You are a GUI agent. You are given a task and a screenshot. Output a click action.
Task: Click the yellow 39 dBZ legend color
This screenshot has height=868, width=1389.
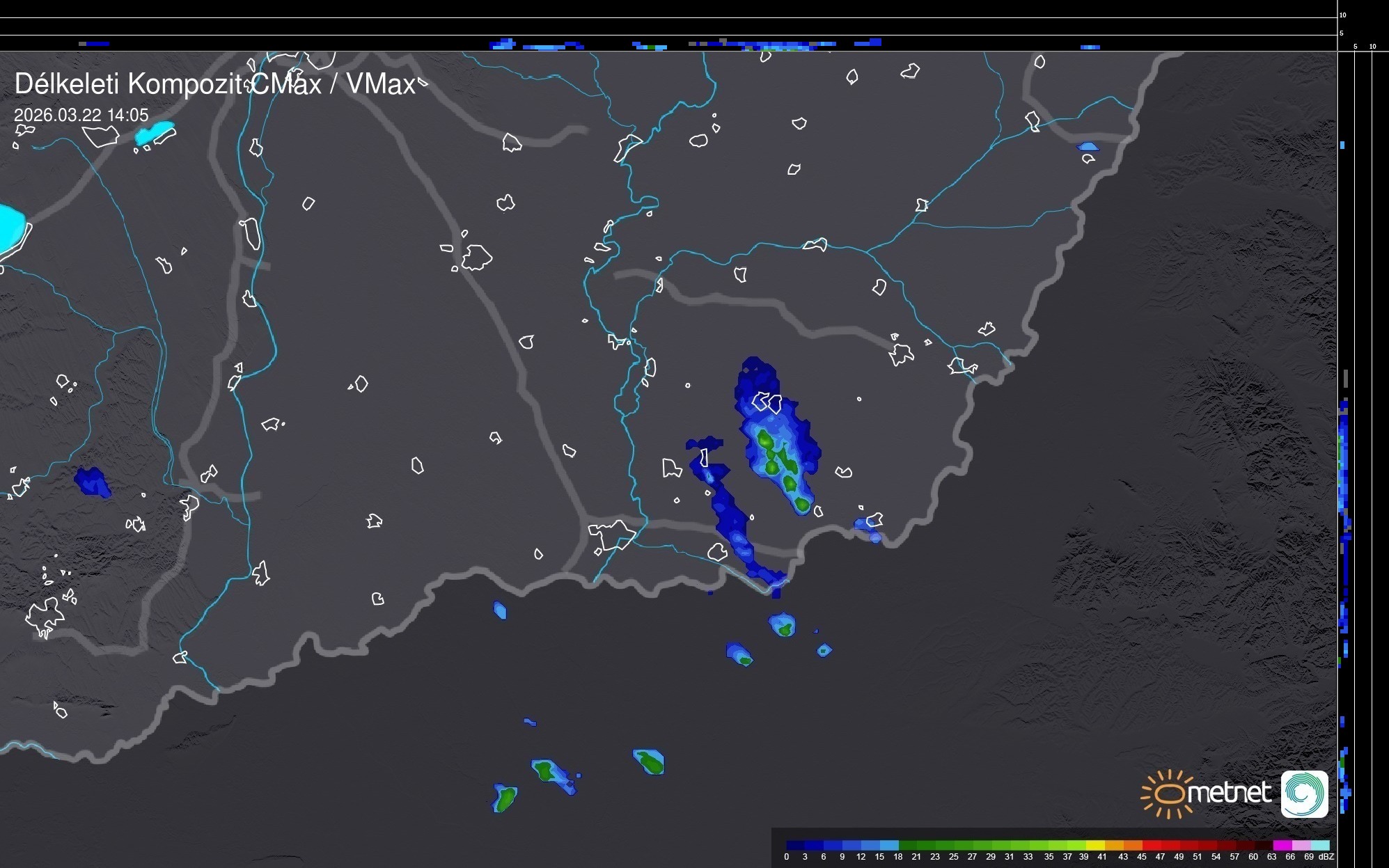1094,846
